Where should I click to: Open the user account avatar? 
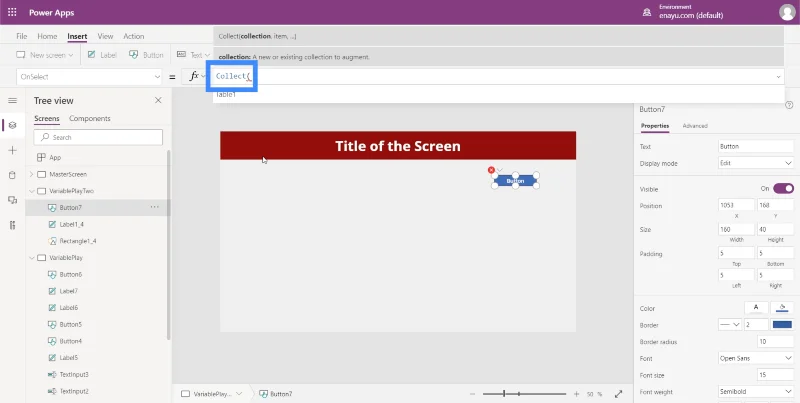click(787, 12)
